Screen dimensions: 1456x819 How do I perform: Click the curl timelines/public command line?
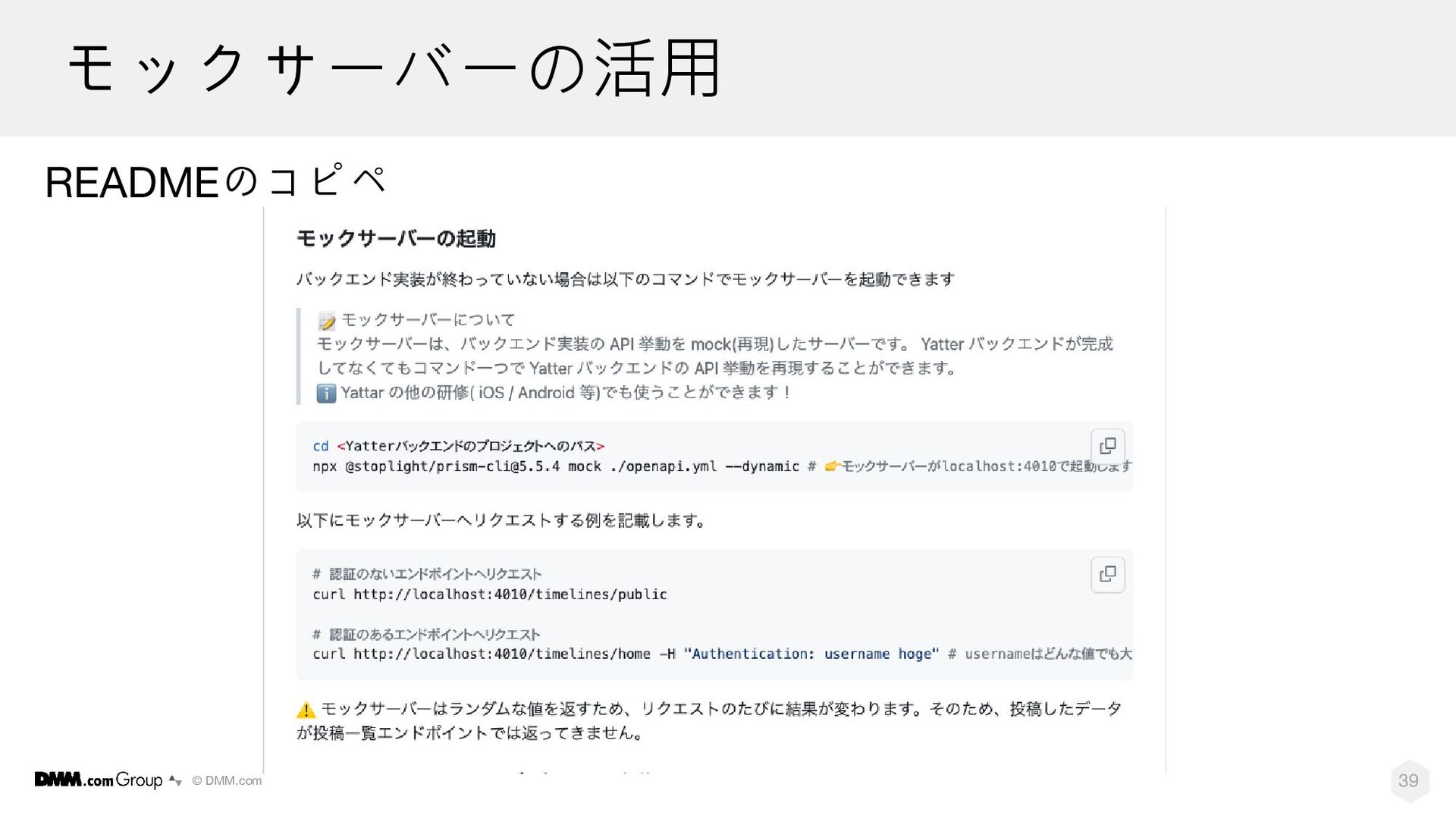(490, 595)
